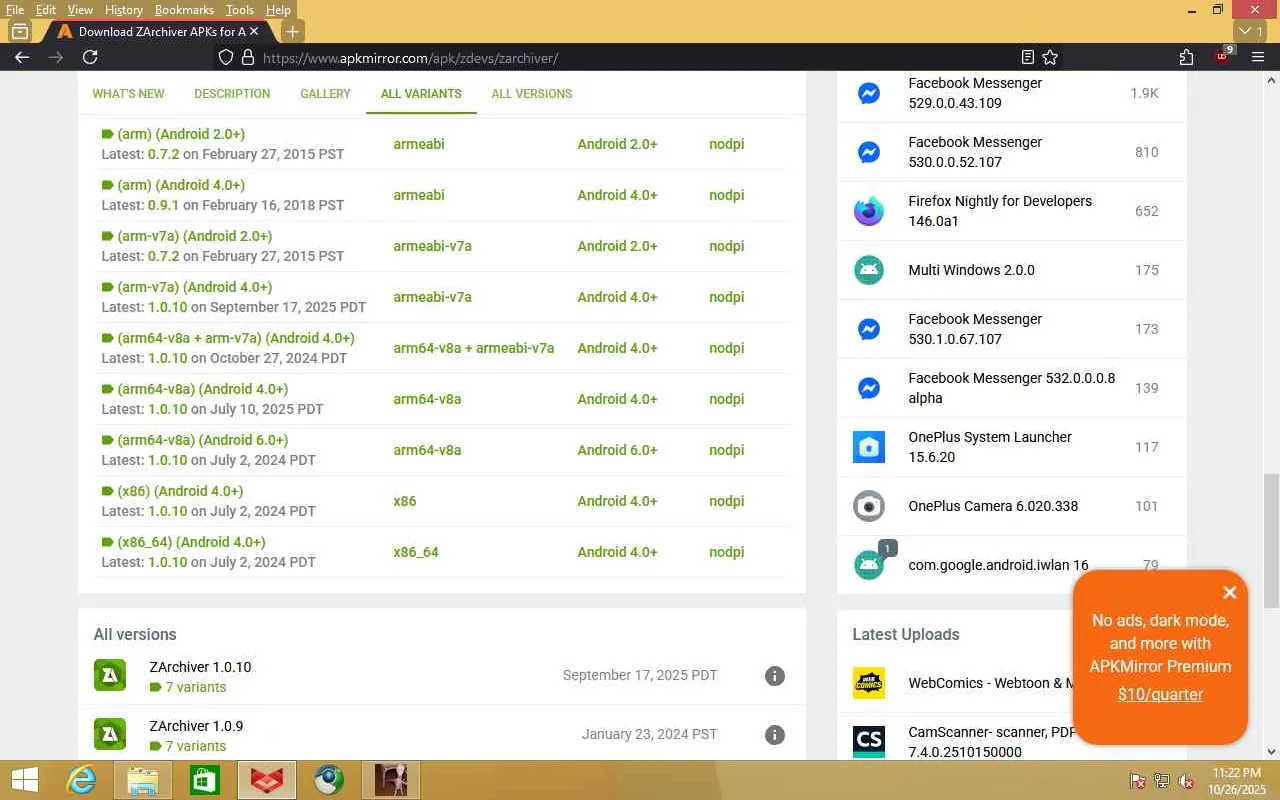Image resolution: width=1280 pixels, height=800 pixels.
Task: Click the ZArchiver 1.0.10 app icon
Action: pos(110,676)
